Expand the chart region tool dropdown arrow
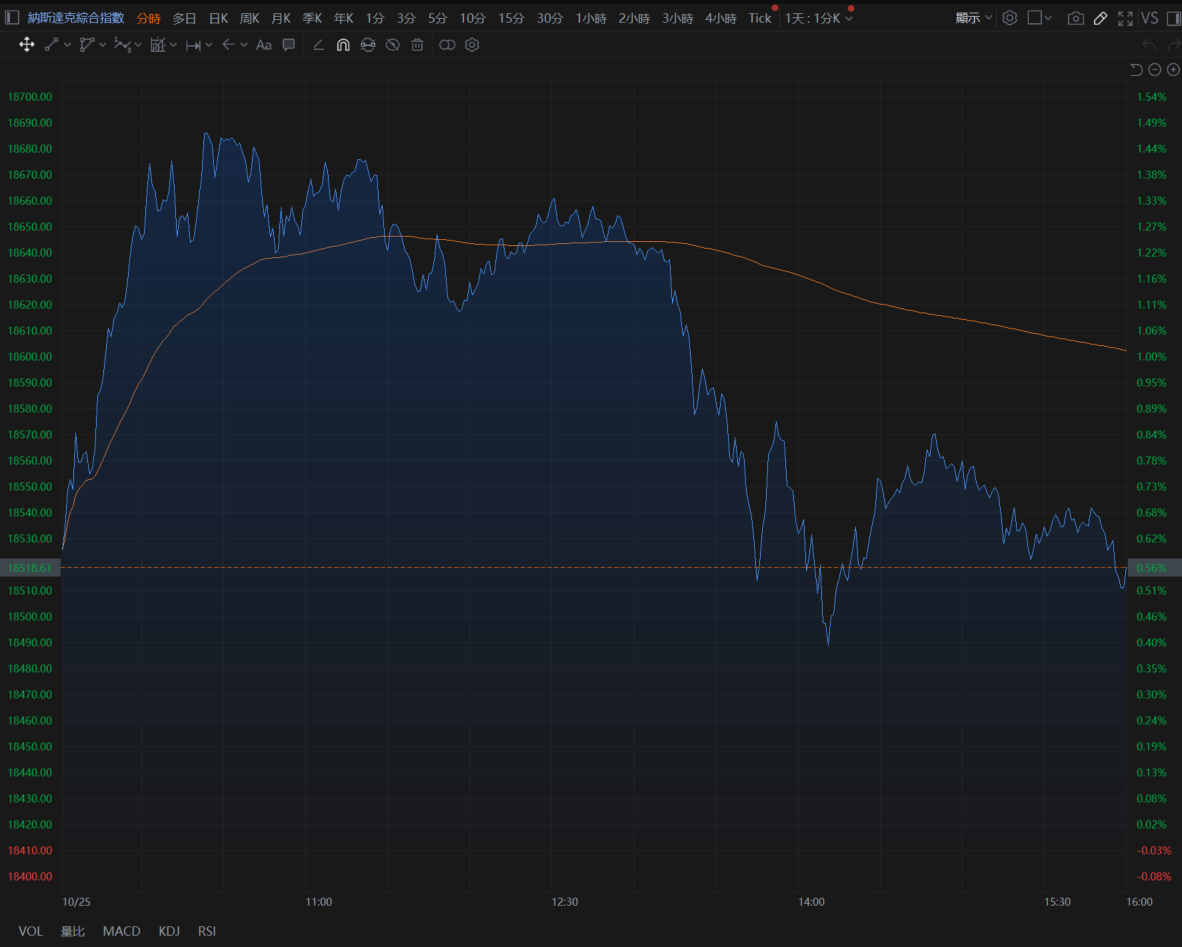This screenshot has width=1182, height=947. click(x=173, y=45)
